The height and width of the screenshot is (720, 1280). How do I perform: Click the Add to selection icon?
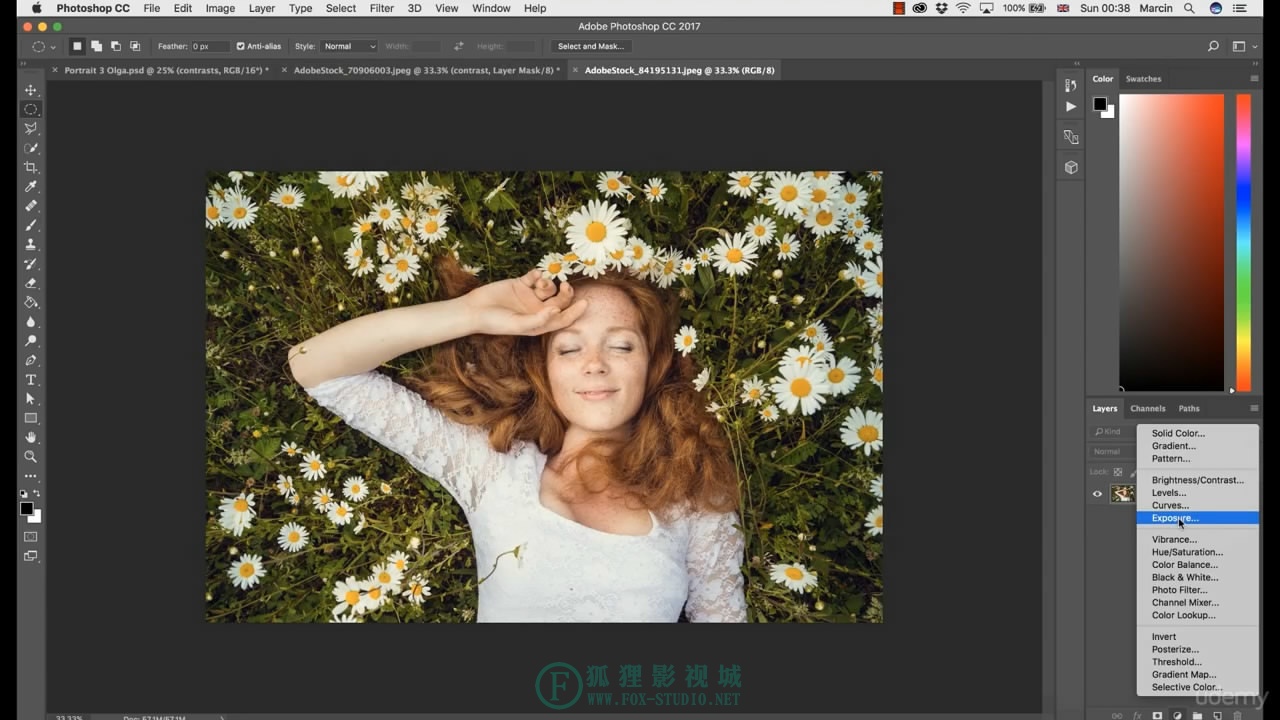pyautogui.click(x=96, y=46)
